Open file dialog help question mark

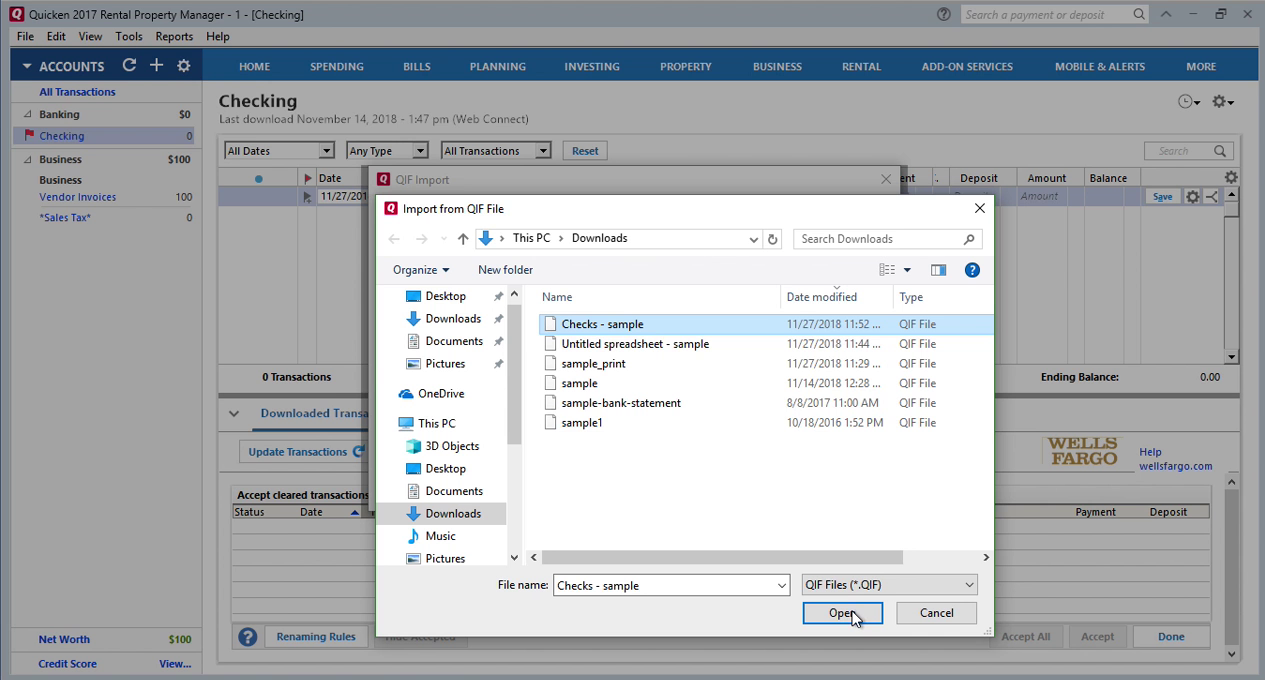972,270
